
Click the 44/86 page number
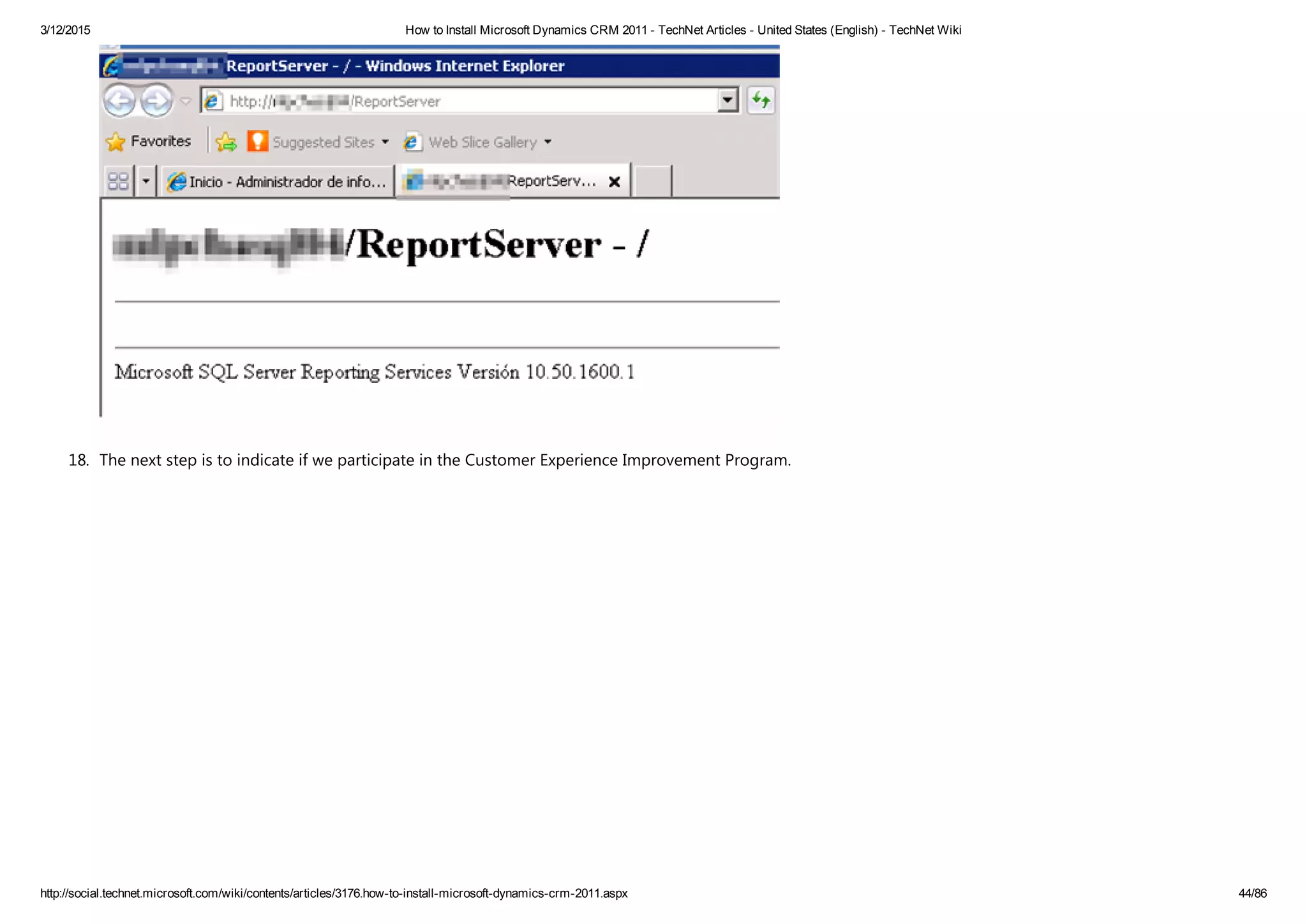[x=1252, y=893]
